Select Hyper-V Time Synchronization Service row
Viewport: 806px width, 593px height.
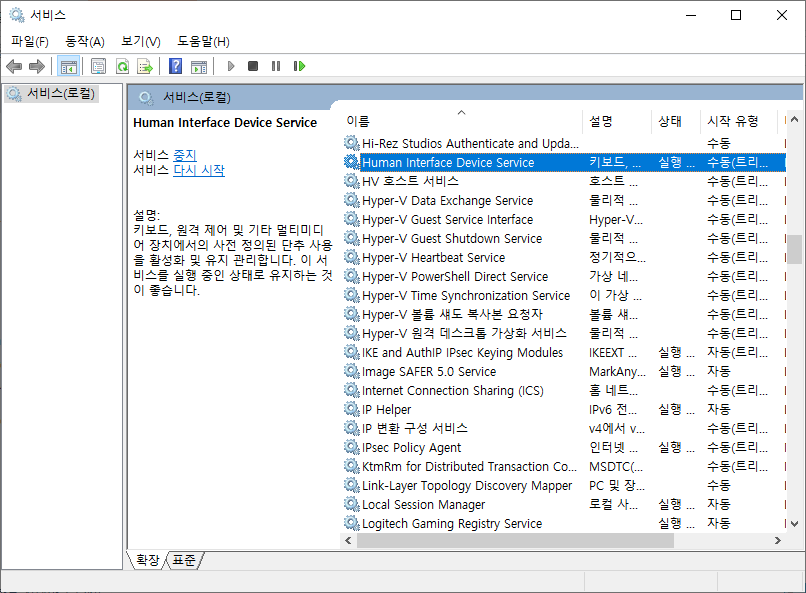(x=564, y=295)
